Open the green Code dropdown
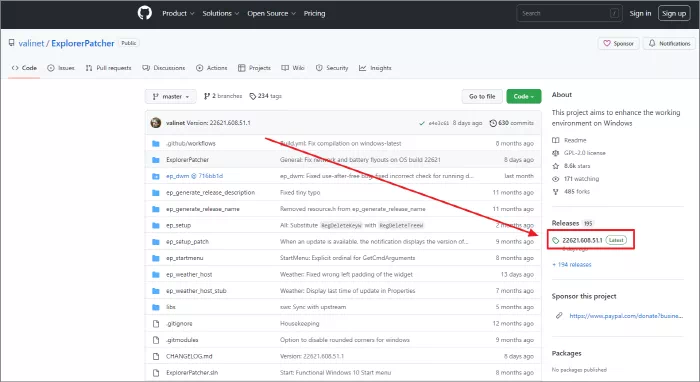This screenshot has height=382, width=700. click(x=524, y=96)
